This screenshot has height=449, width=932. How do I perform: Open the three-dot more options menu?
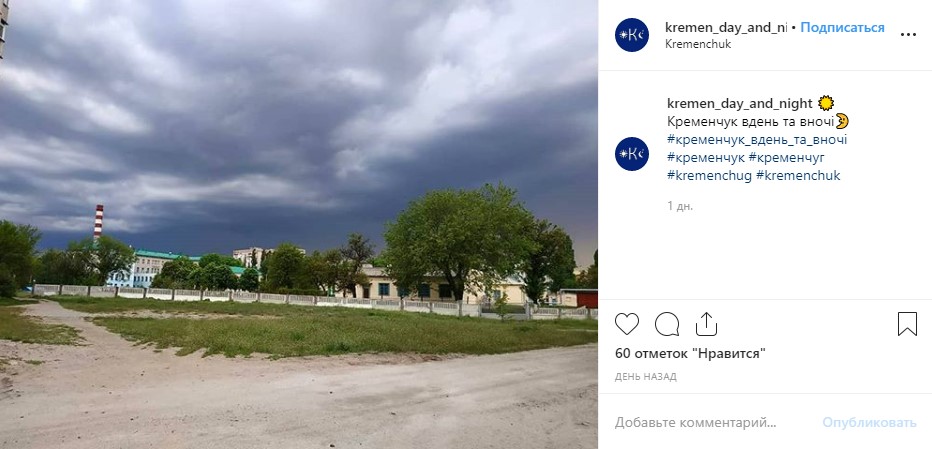908,34
